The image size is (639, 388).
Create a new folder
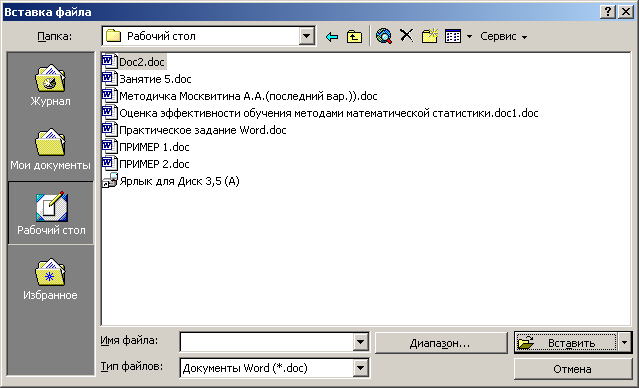(x=430, y=36)
